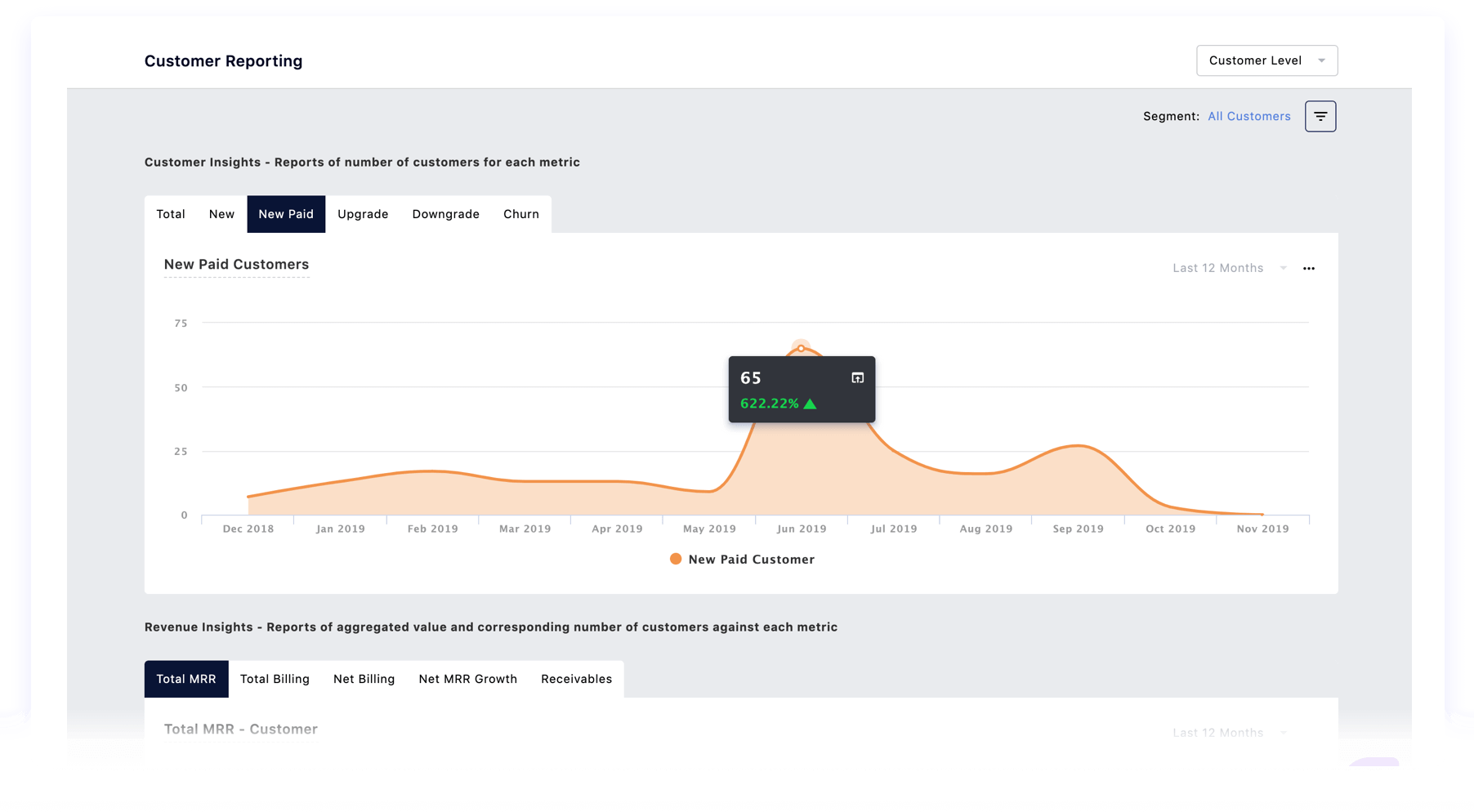
Task: Click the Jun 2019 peak data point
Action: tap(801, 348)
